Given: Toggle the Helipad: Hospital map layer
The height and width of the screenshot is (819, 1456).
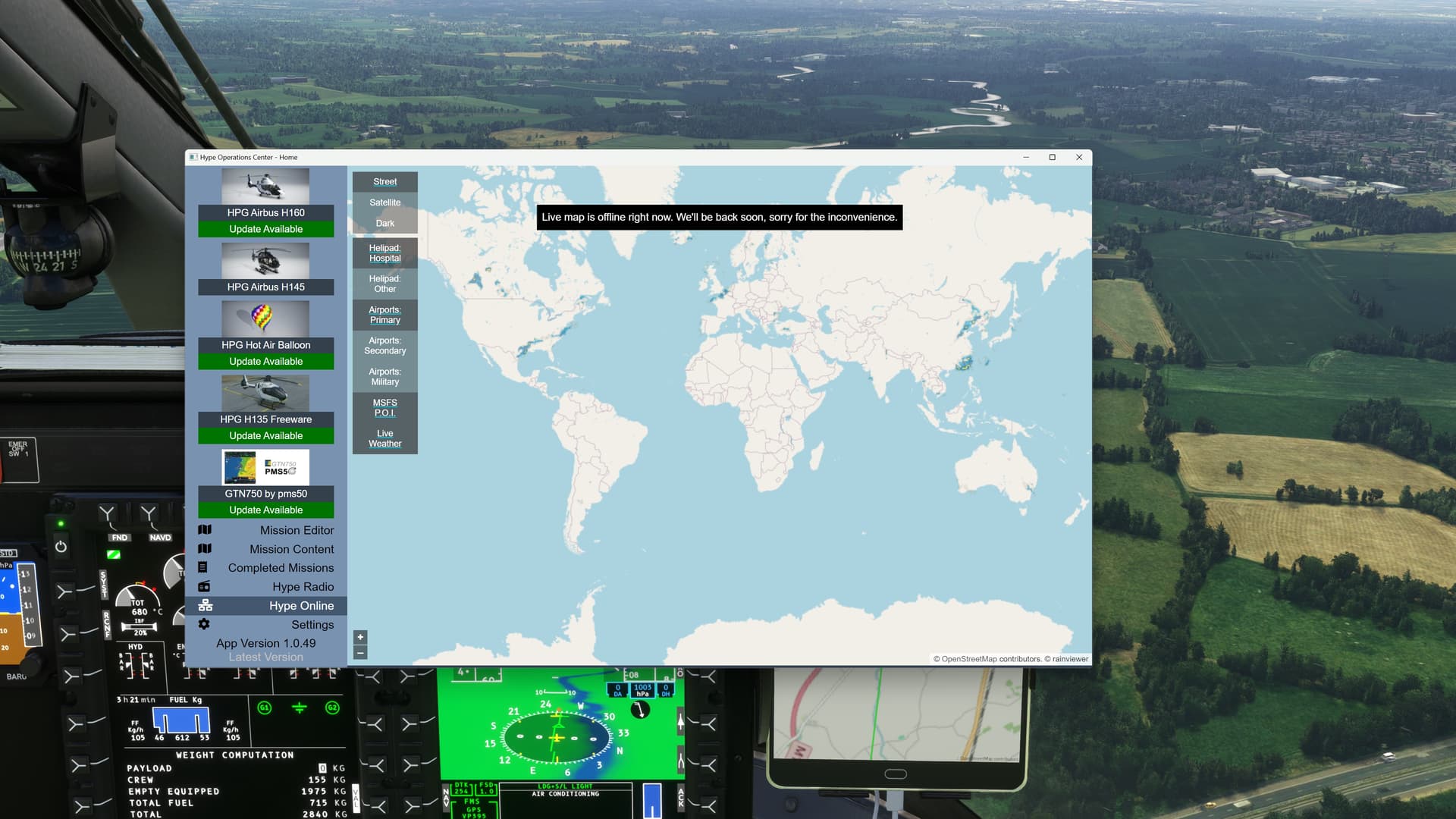Looking at the screenshot, I should 384,253.
